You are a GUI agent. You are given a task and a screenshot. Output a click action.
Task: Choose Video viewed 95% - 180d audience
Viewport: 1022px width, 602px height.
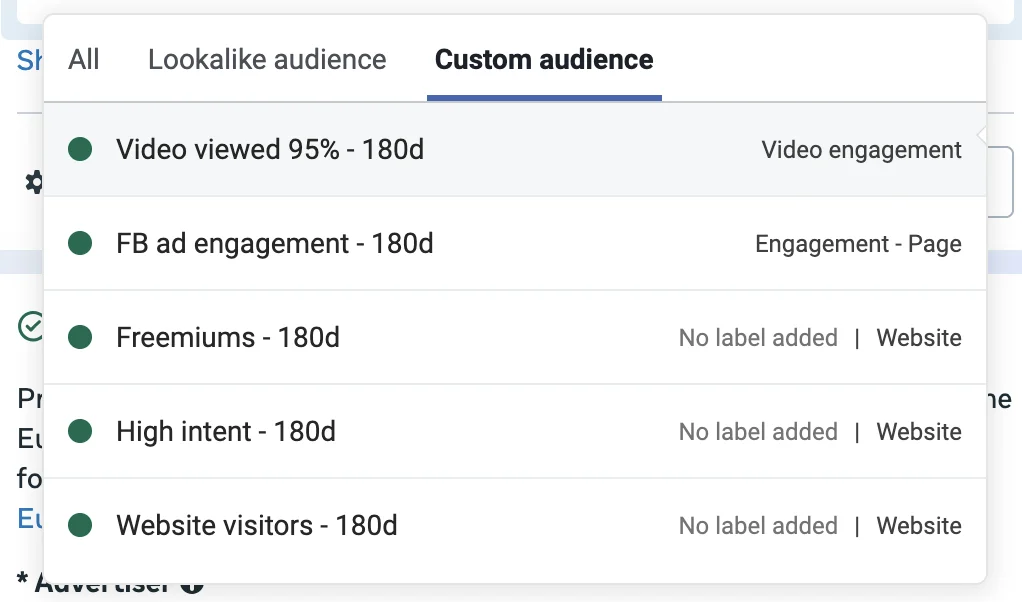(x=515, y=149)
